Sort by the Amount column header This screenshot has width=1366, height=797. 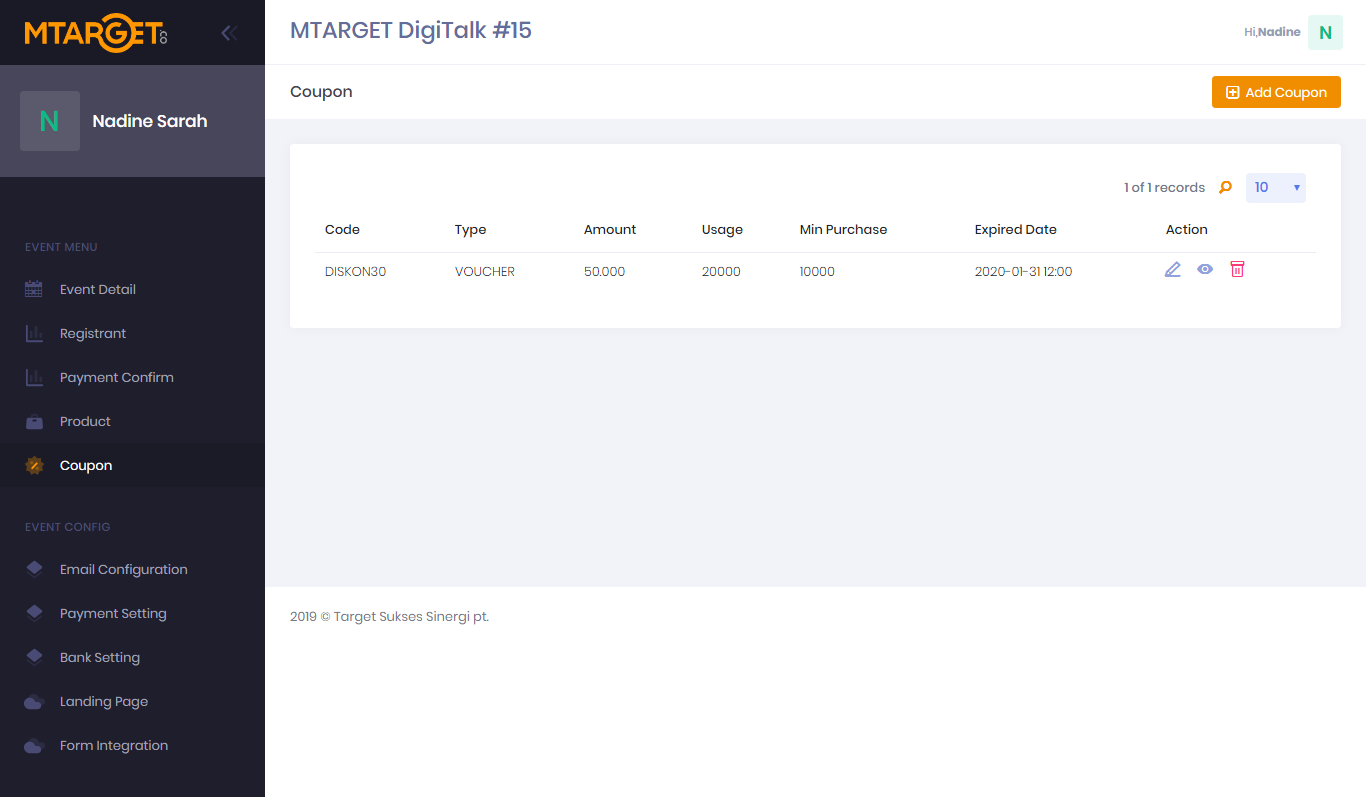(610, 229)
